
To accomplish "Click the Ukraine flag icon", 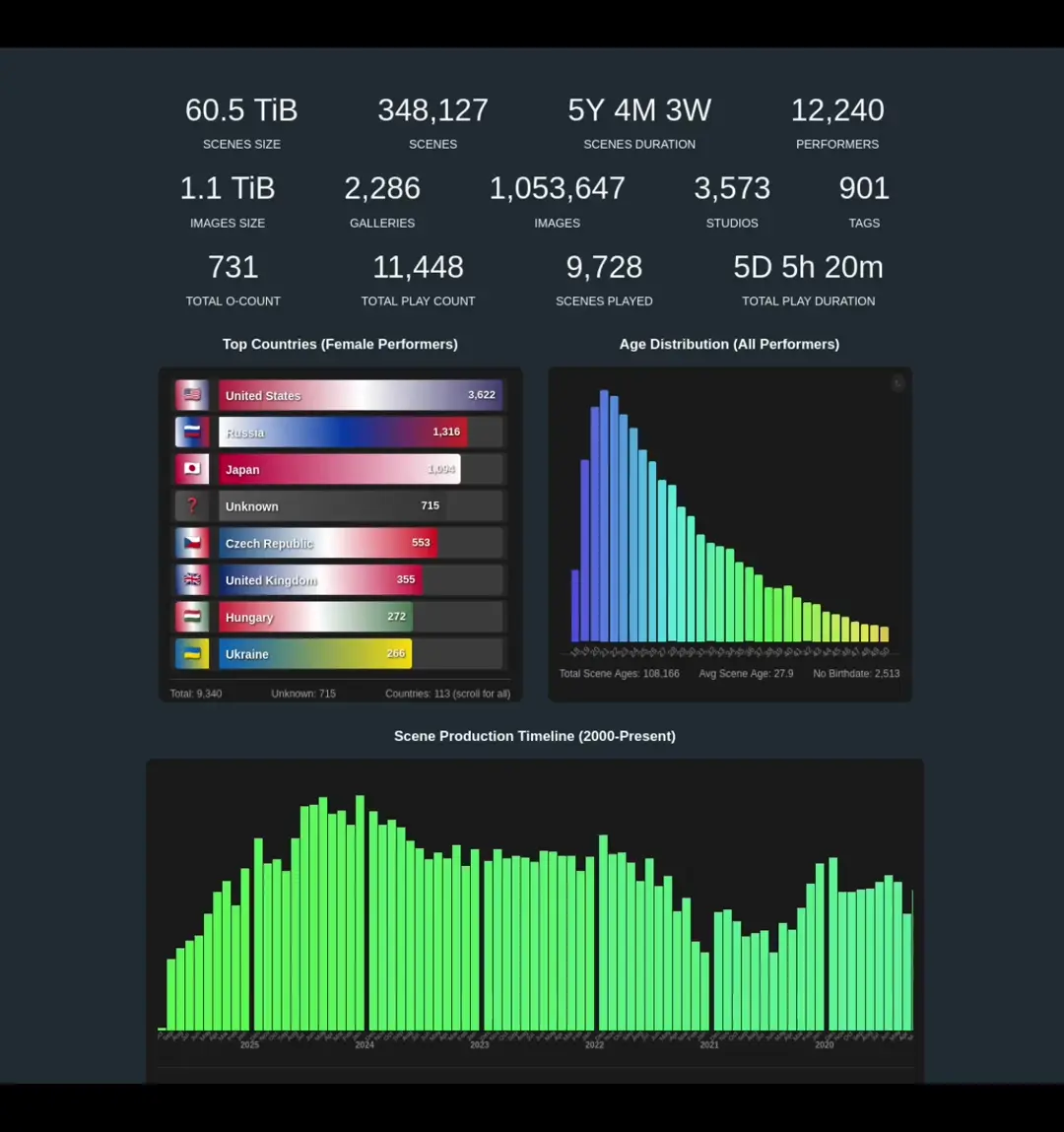I will pos(192,653).
